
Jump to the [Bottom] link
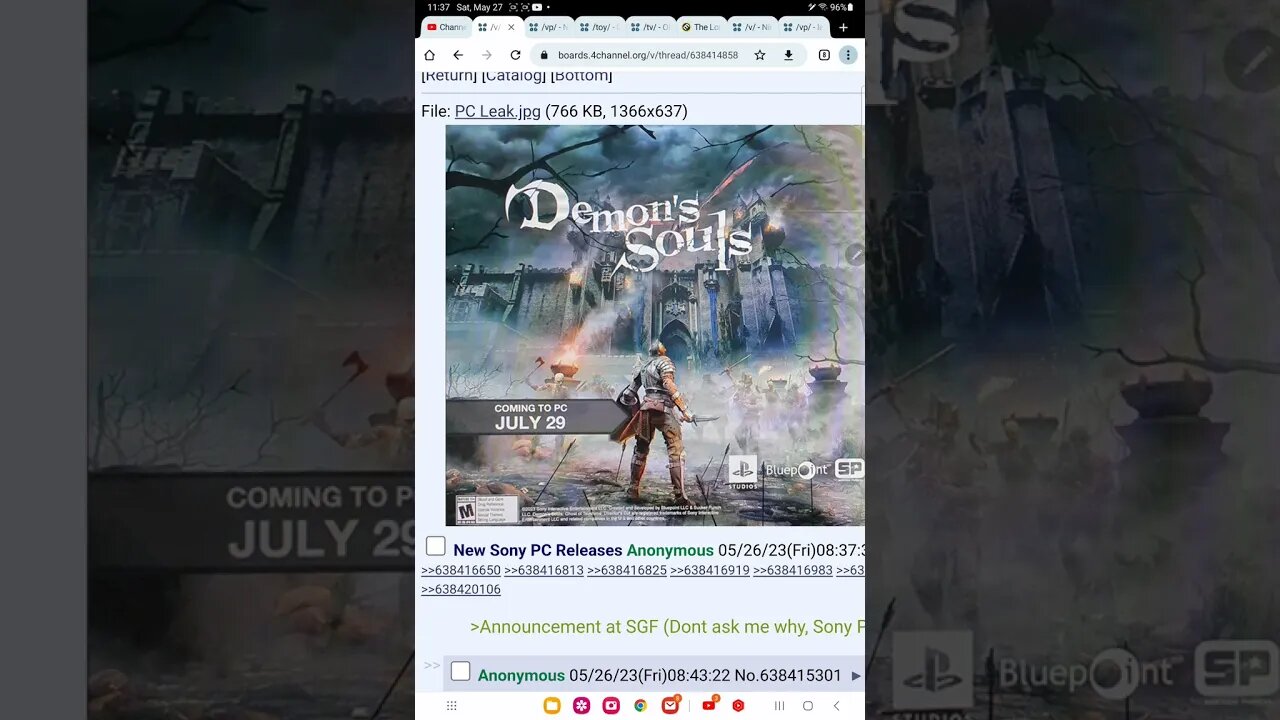click(581, 76)
